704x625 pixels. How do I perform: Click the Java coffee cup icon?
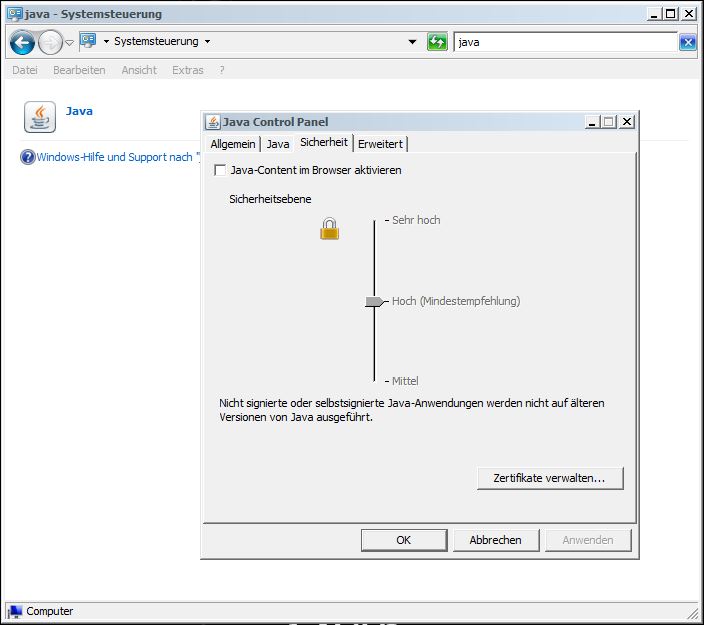coord(40,117)
